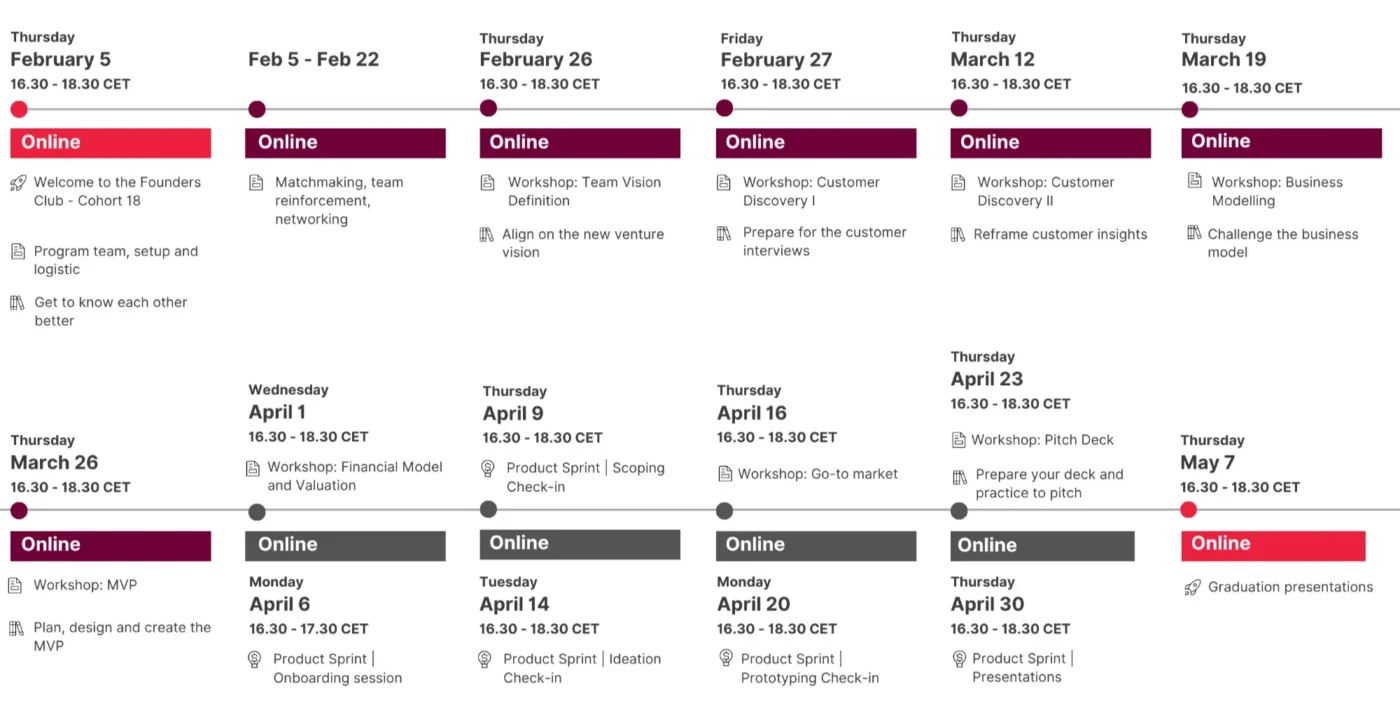Click the rocket icon next to Graduation presentations
1400x713 pixels.
point(1192,588)
